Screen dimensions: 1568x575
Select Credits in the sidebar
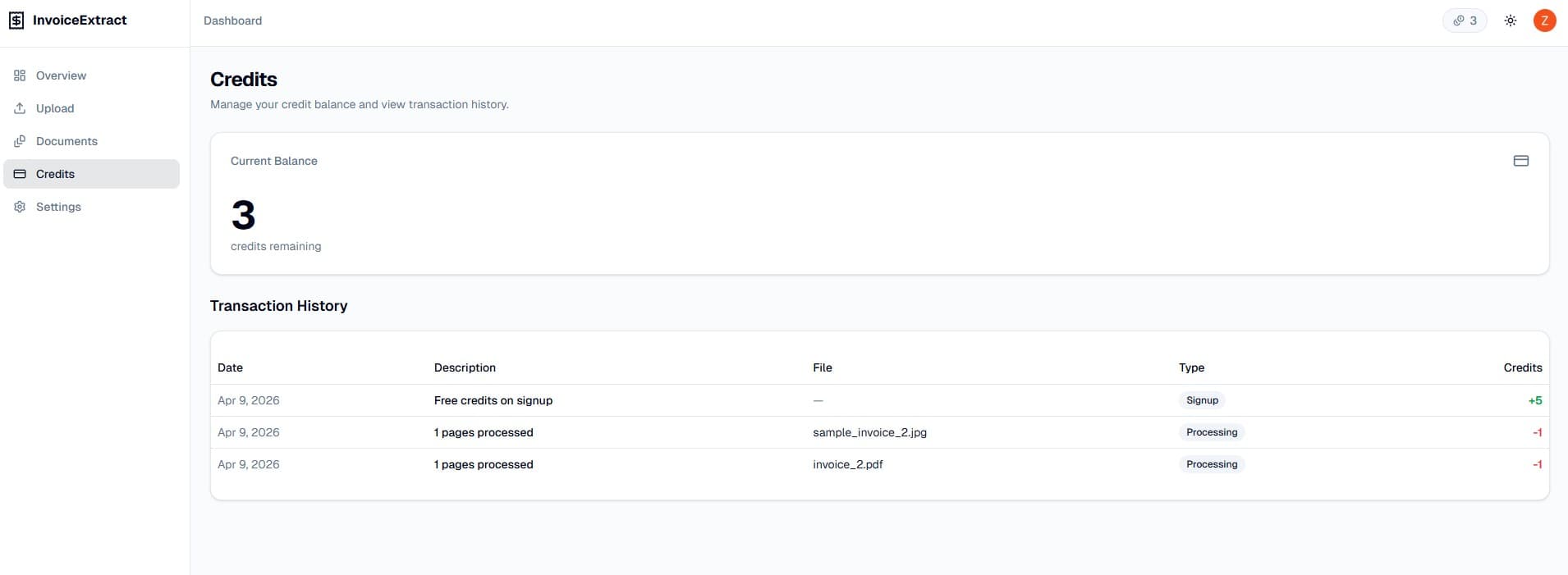point(91,174)
